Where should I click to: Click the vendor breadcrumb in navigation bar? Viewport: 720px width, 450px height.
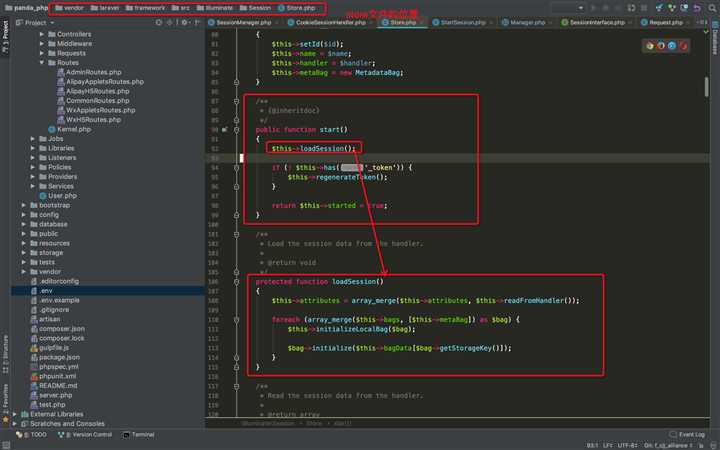click(69, 8)
